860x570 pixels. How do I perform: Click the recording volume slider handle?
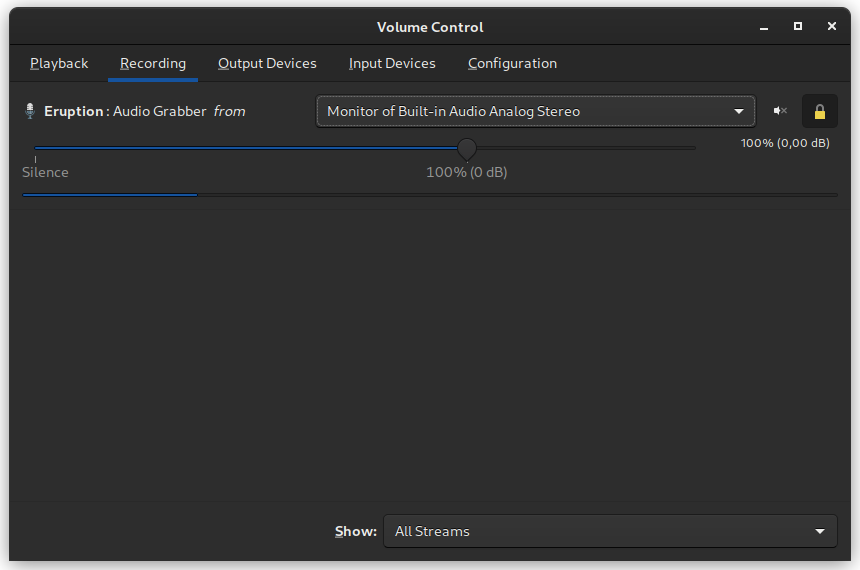pyautogui.click(x=467, y=148)
